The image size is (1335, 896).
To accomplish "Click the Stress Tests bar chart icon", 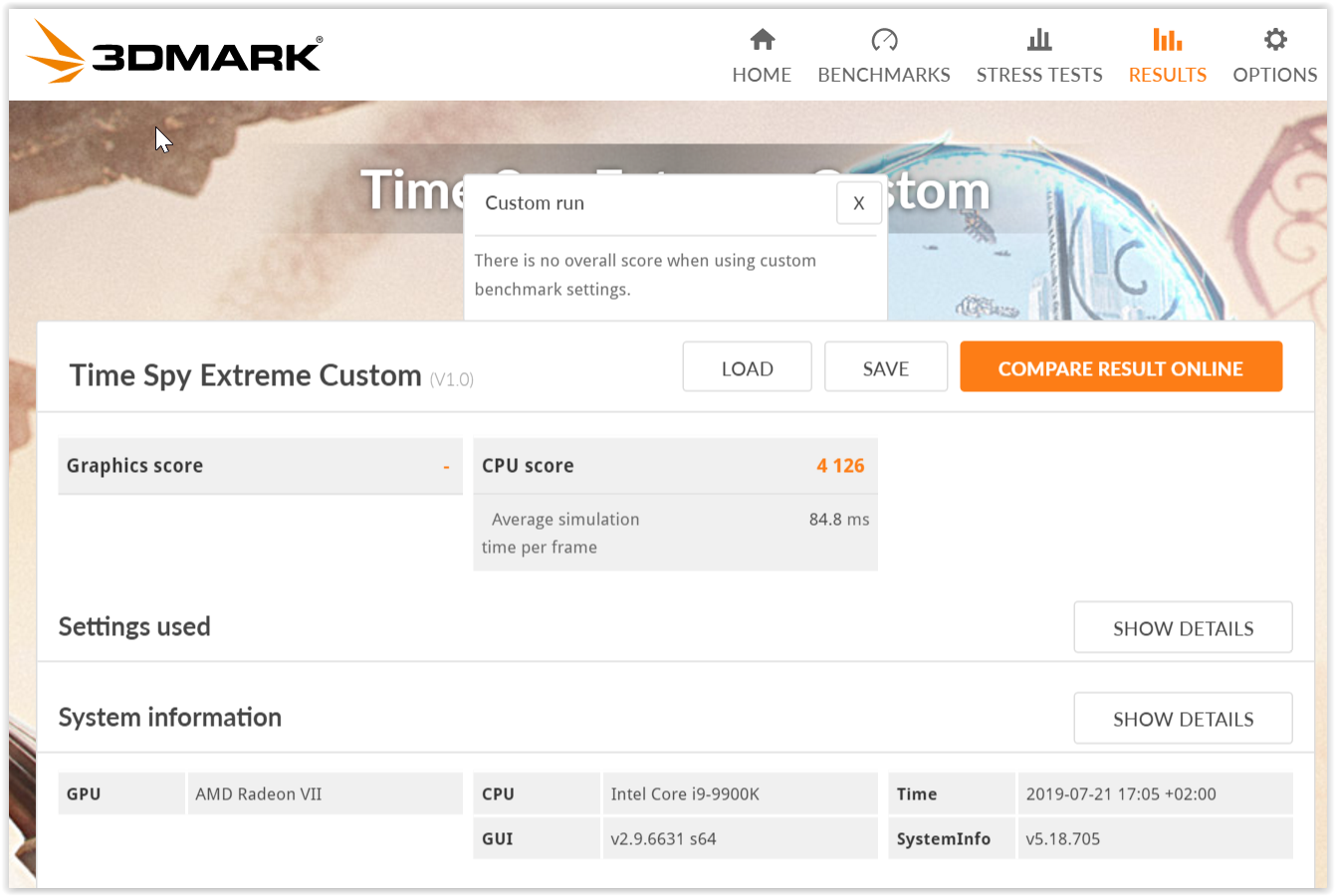I will [1039, 39].
